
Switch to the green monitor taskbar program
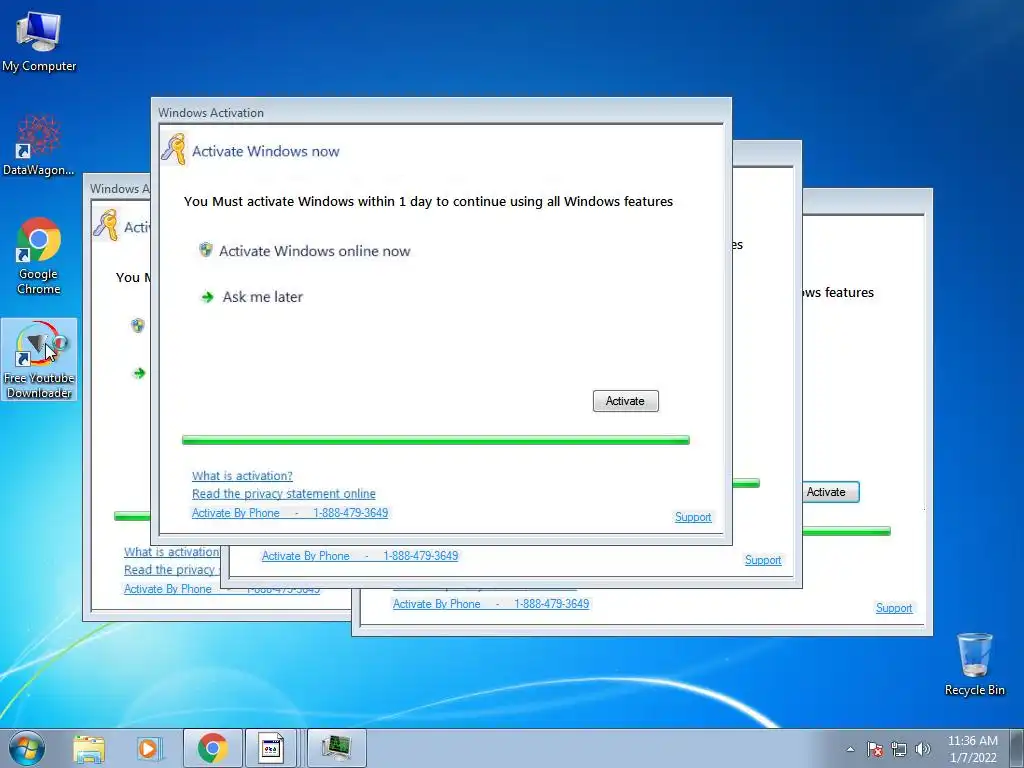click(x=336, y=748)
